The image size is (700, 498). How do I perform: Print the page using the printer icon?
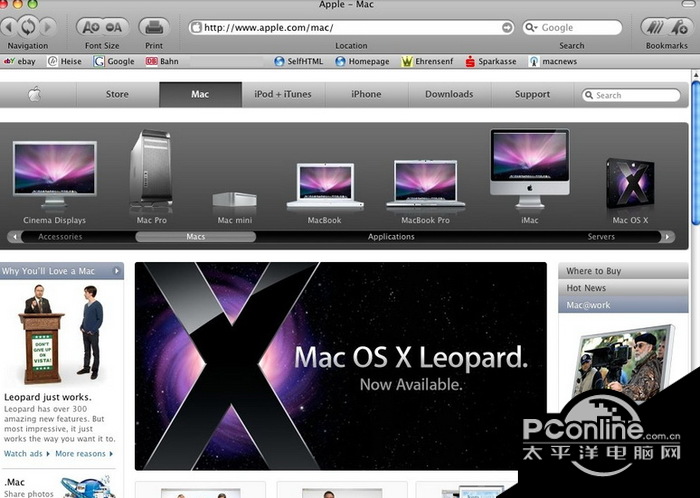(154, 27)
